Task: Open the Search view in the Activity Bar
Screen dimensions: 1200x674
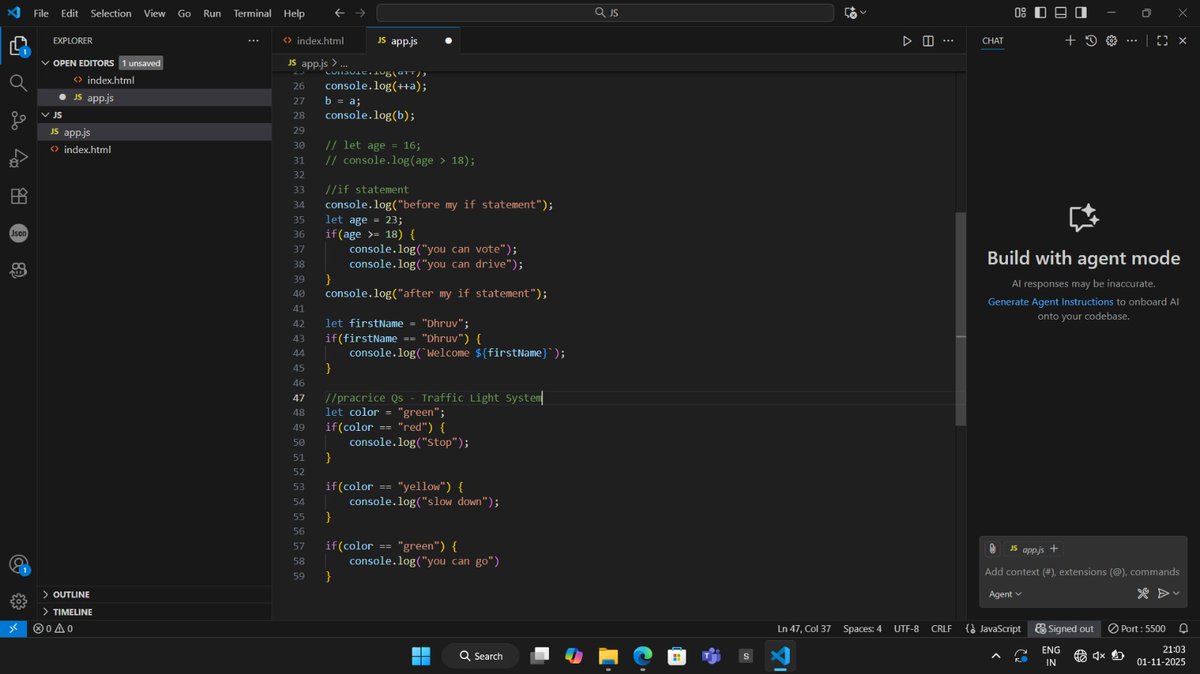Action: [x=18, y=83]
